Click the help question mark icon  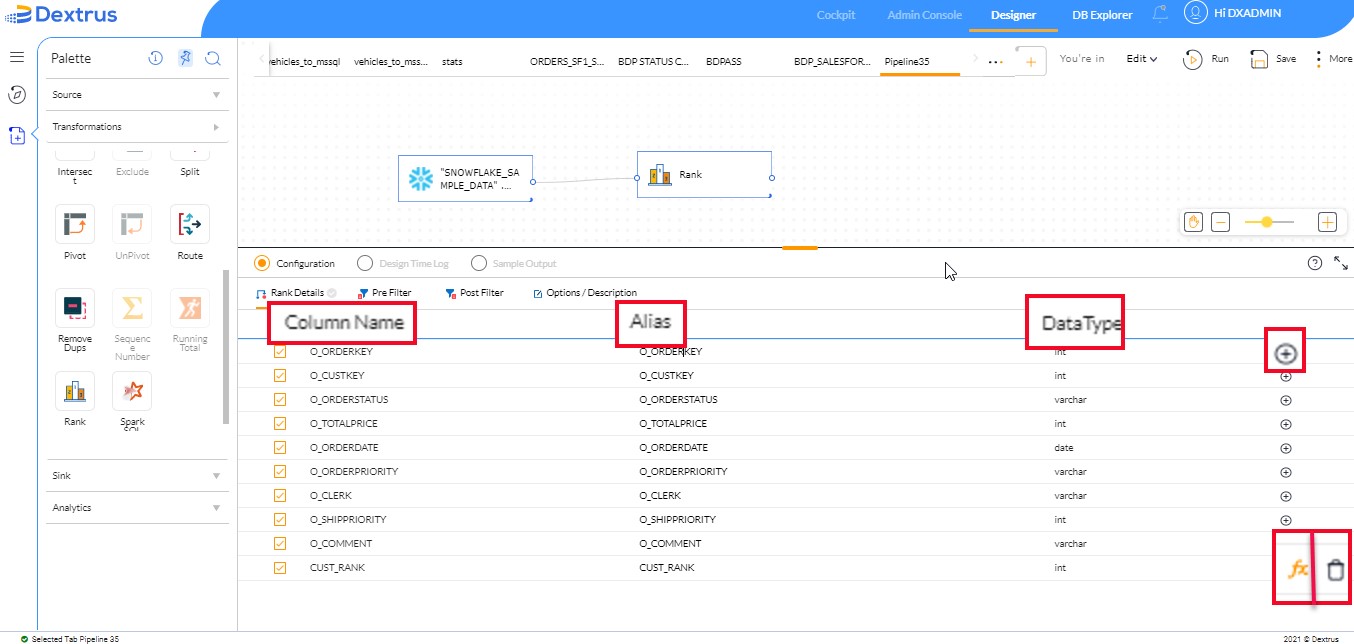pyautogui.click(x=1315, y=263)
